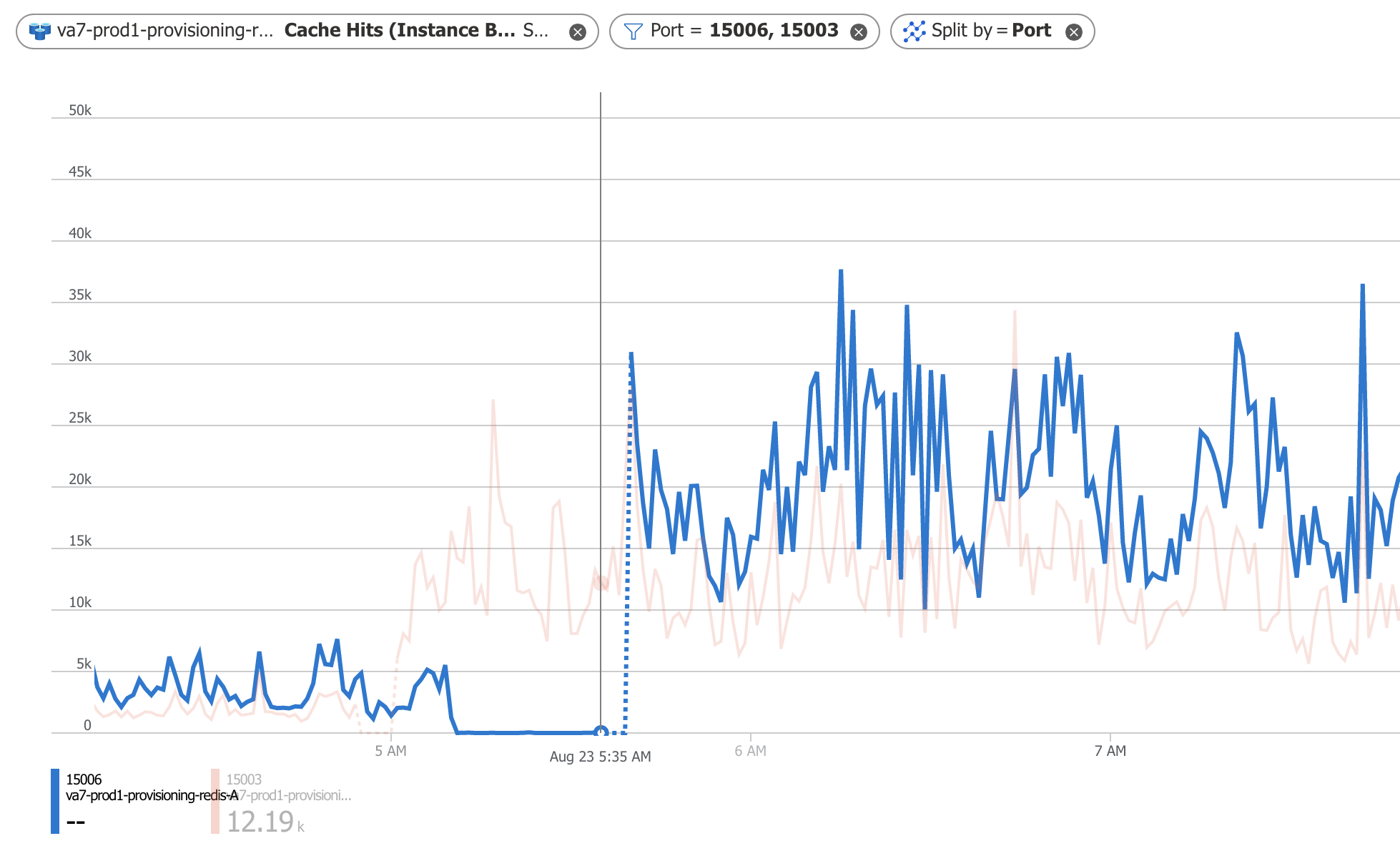Click the scatter-plot icon in the Split by chip

pos(914,30)
